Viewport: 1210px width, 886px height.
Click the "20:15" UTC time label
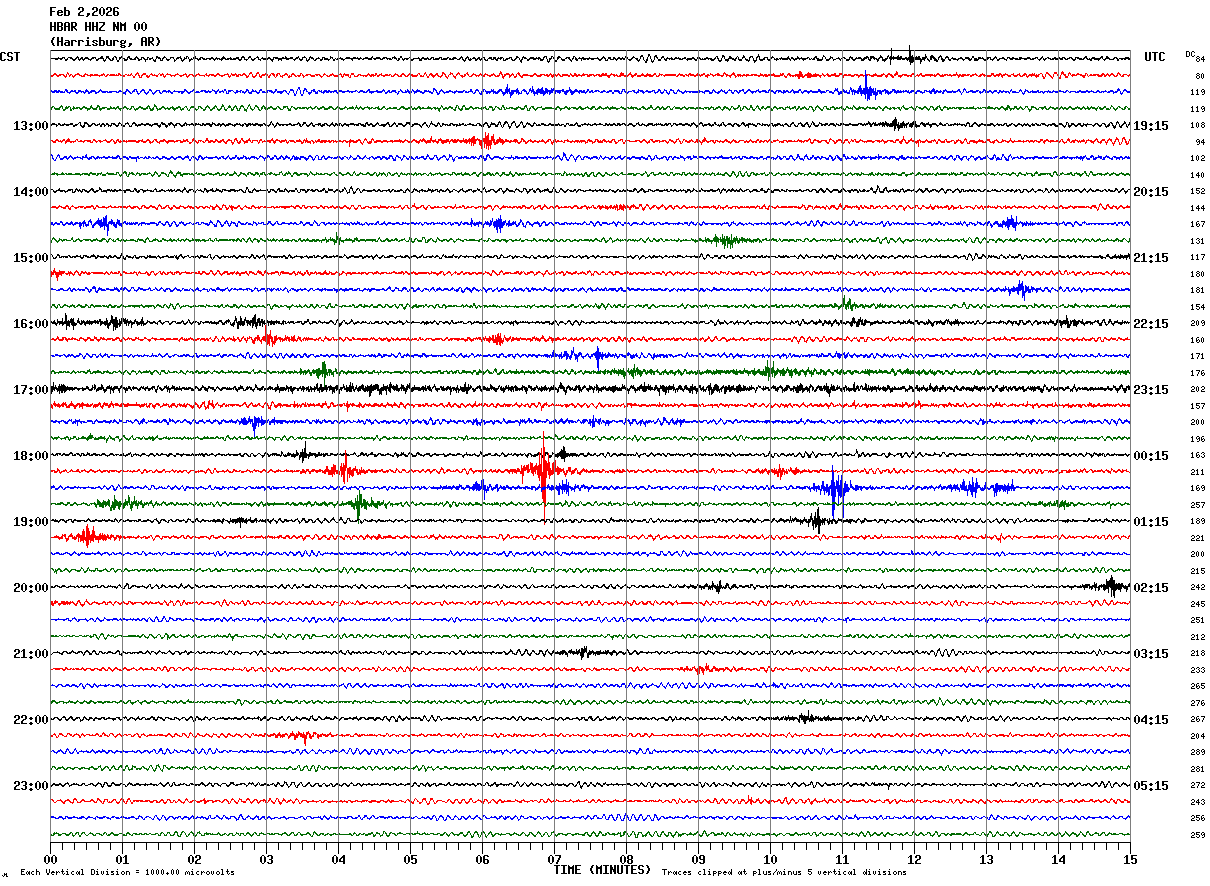pos(1151,192)
